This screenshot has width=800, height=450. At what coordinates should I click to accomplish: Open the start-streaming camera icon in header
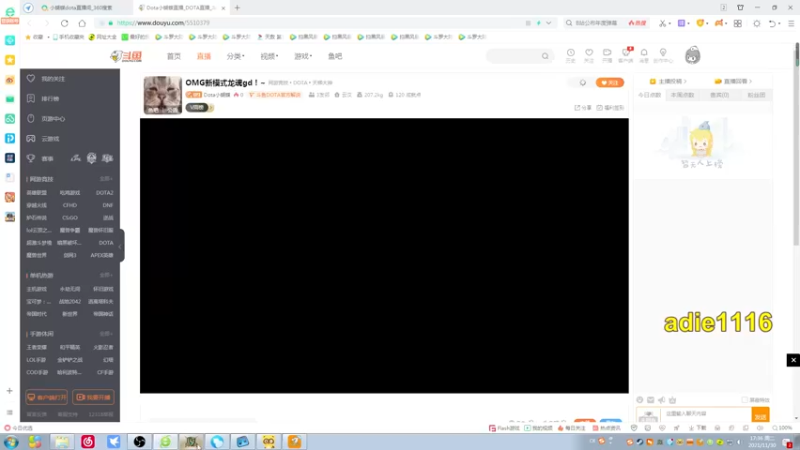[607, 53]
